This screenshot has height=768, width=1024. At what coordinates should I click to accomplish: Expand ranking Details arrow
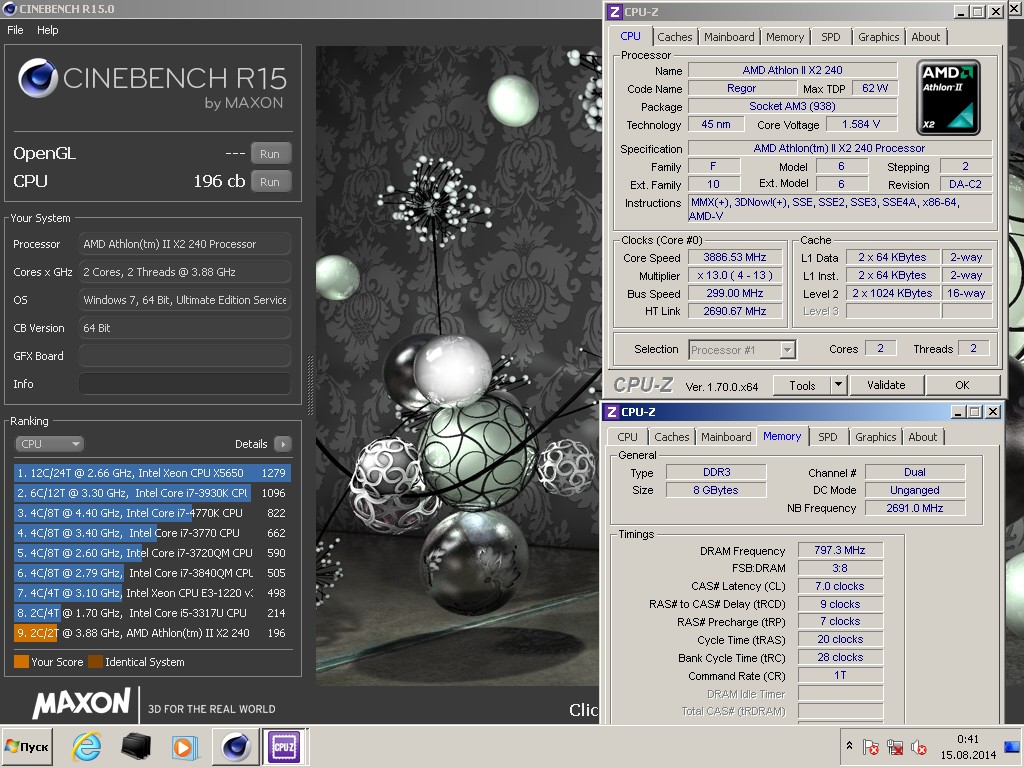click(x=283, y=444)
